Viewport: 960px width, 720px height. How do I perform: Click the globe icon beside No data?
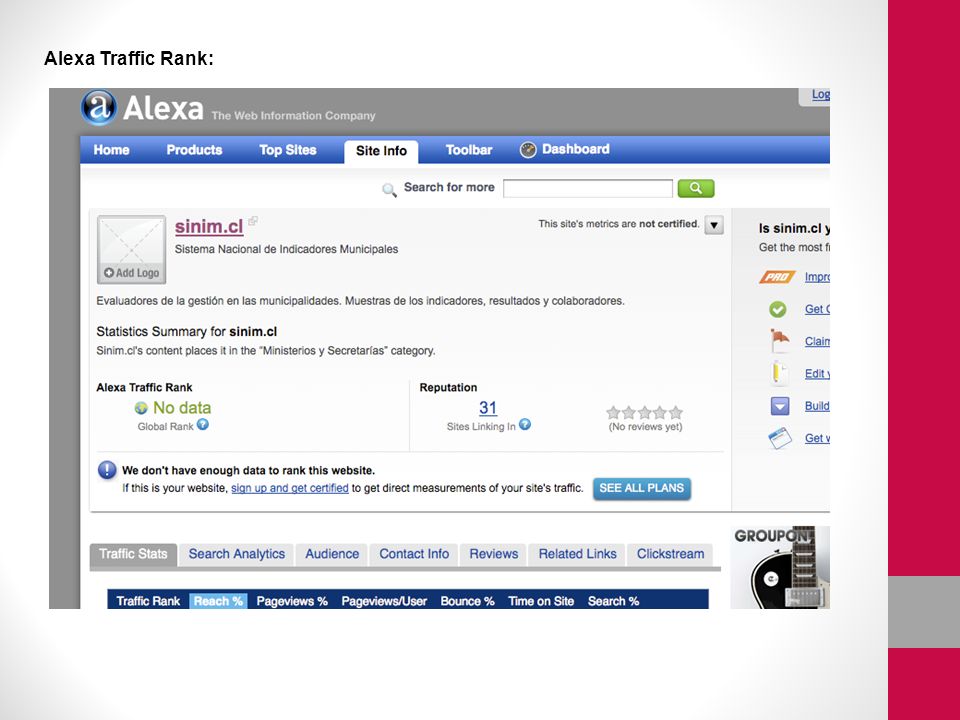point(141,408)
